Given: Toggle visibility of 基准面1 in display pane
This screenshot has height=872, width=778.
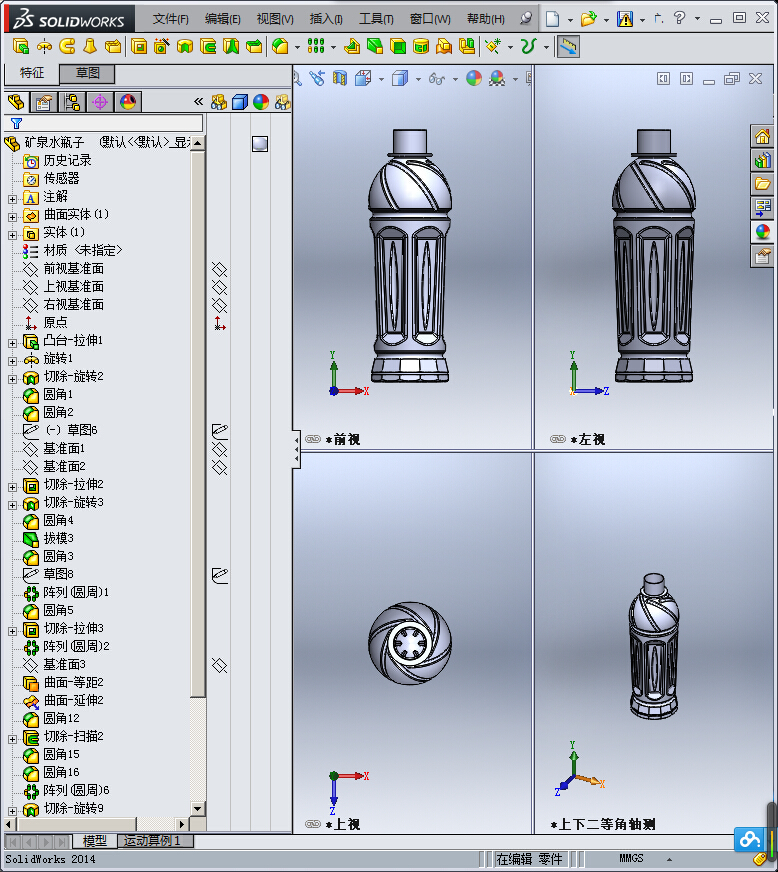Looking at the screenshot, I should coord(220,449).
